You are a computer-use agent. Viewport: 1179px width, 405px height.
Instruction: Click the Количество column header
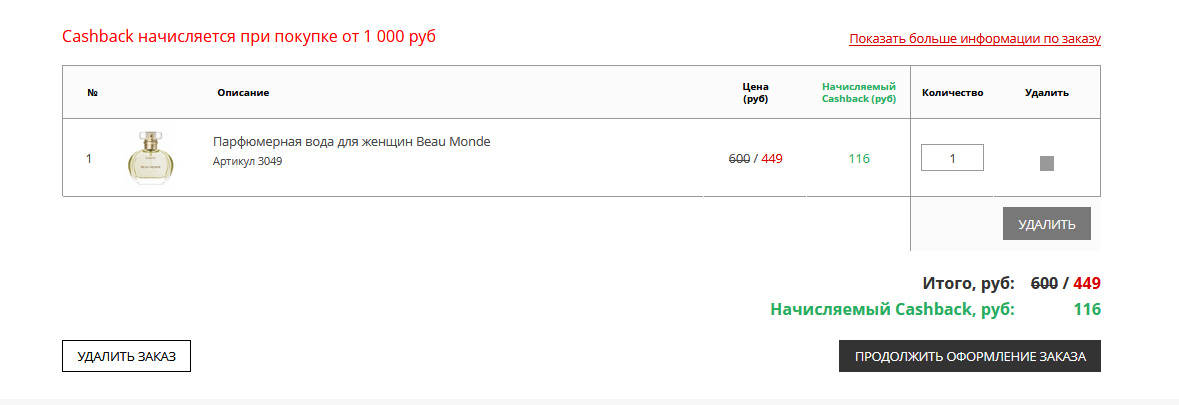click(x=953, y=92)
